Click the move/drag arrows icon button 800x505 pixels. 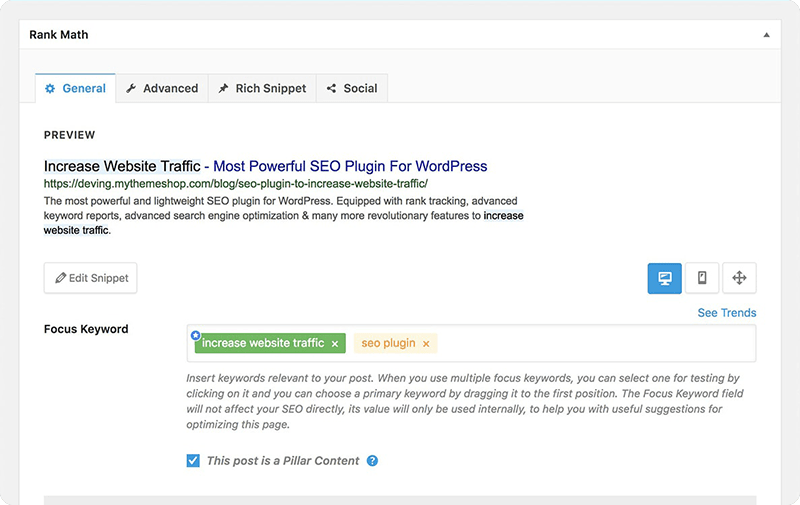[x=739, y=278]
